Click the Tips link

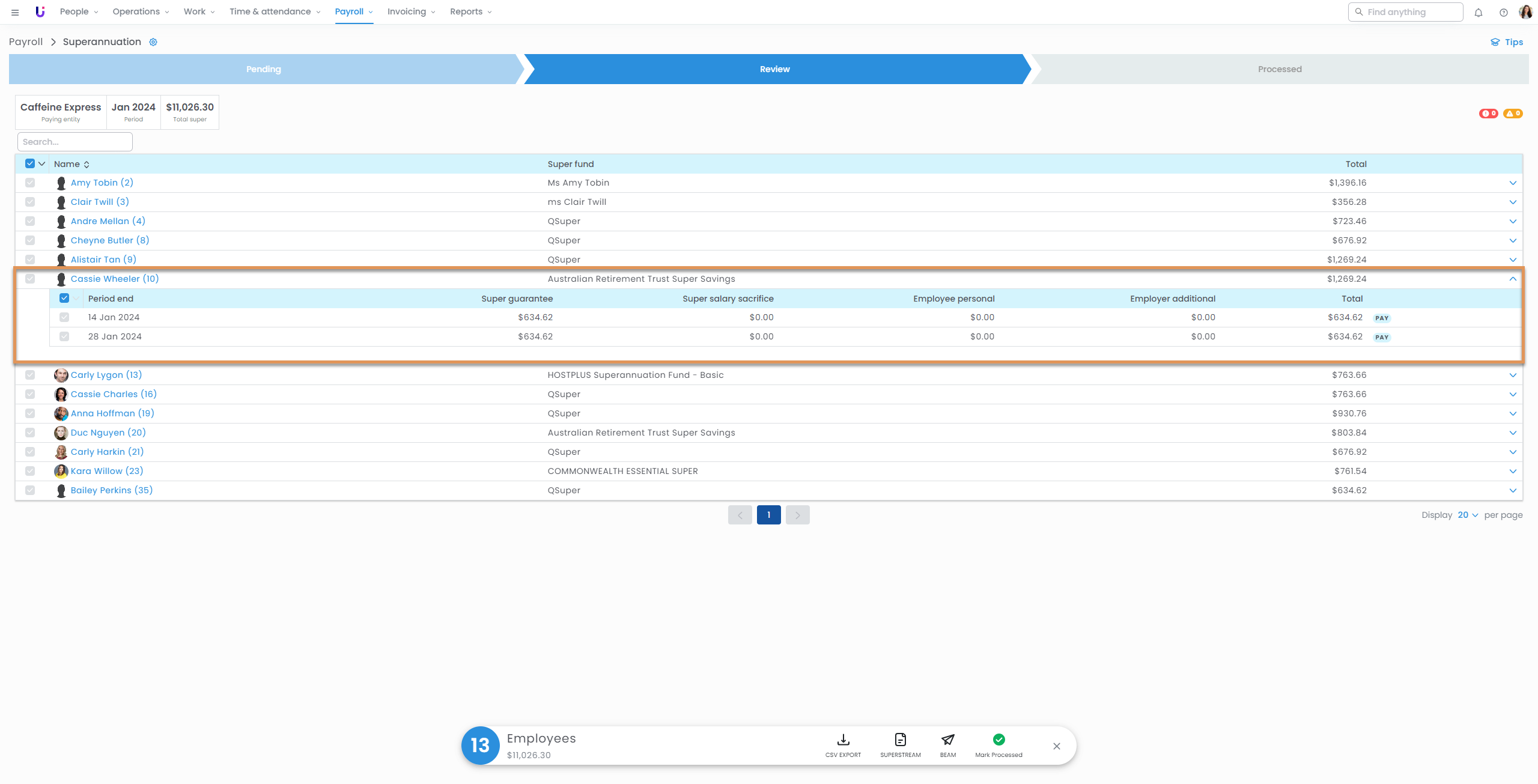coord(1507,42)
